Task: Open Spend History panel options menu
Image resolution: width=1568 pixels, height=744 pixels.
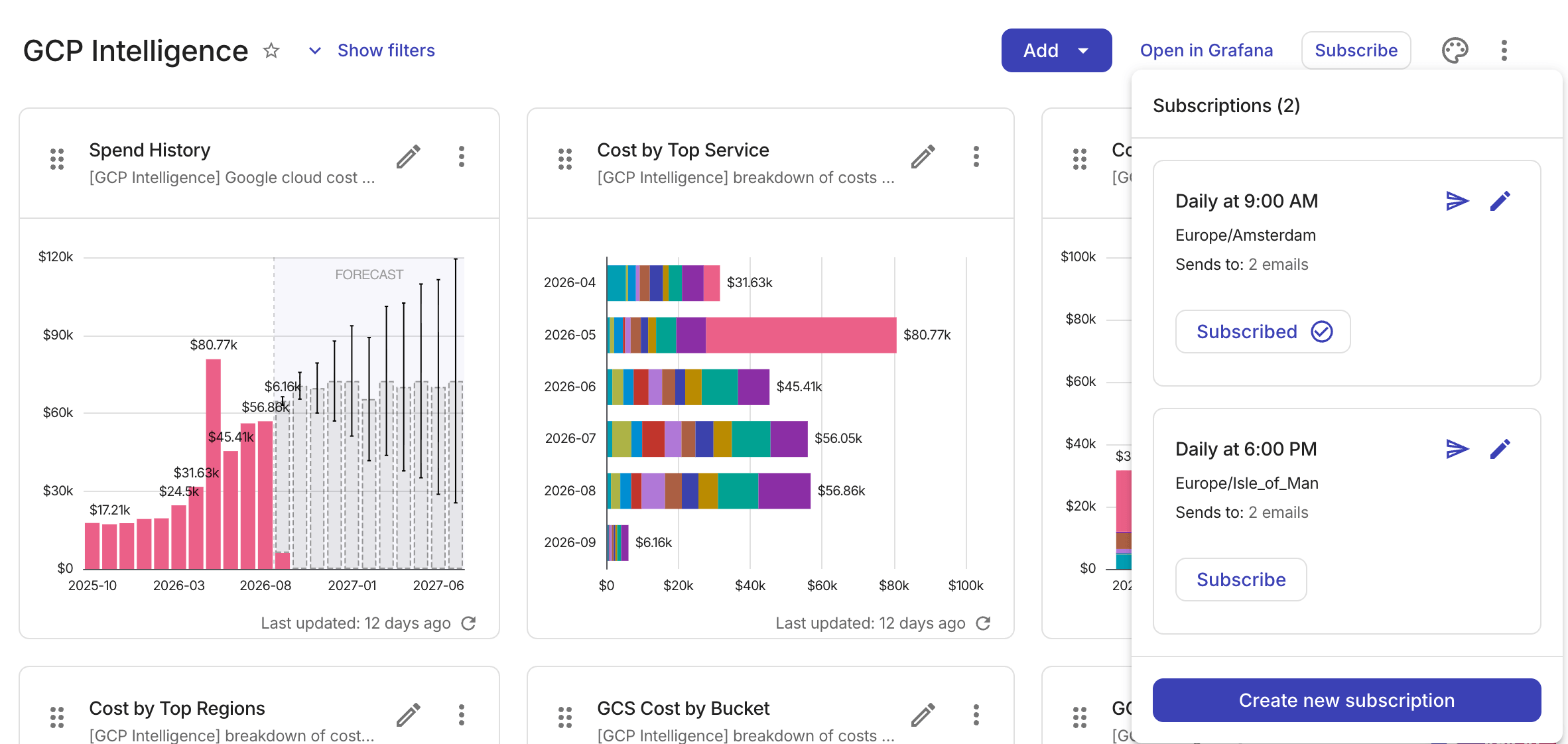Action: (462, 156)
